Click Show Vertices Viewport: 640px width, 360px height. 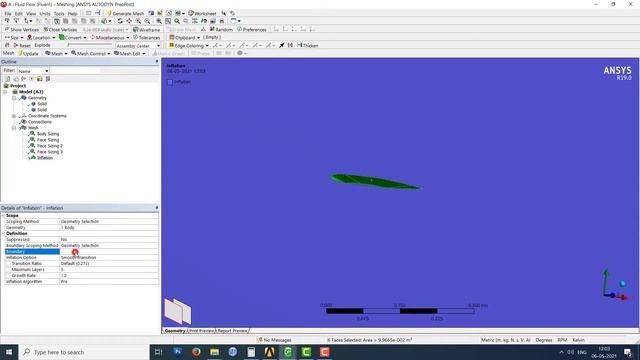pos(22,29)
